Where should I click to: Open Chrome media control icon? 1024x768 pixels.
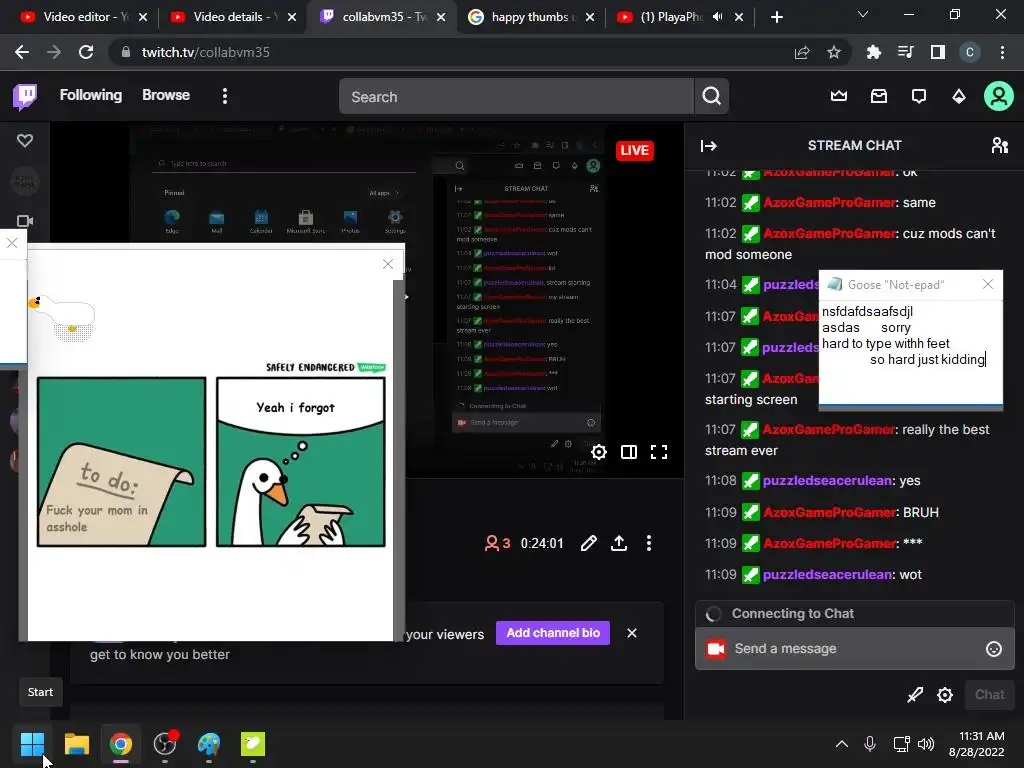point(906,52)
